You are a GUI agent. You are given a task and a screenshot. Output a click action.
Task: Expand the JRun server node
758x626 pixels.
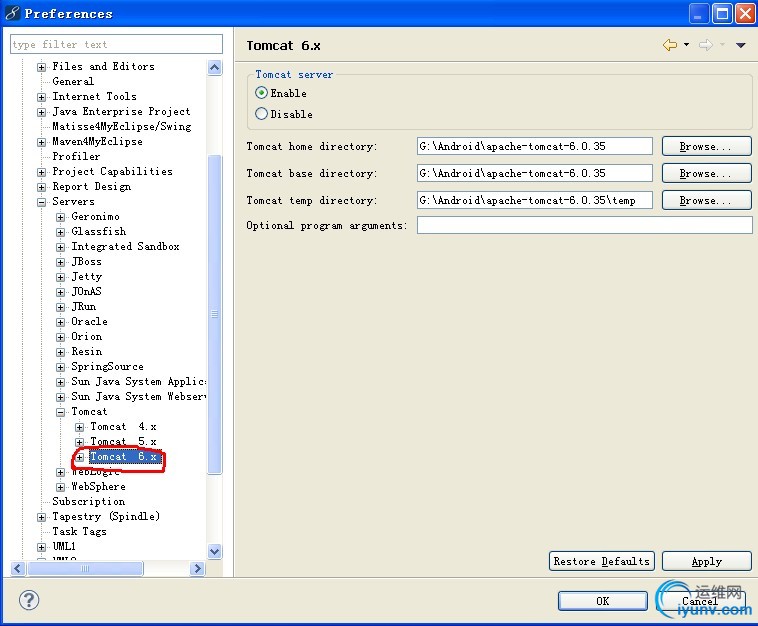tap(60, 307)
